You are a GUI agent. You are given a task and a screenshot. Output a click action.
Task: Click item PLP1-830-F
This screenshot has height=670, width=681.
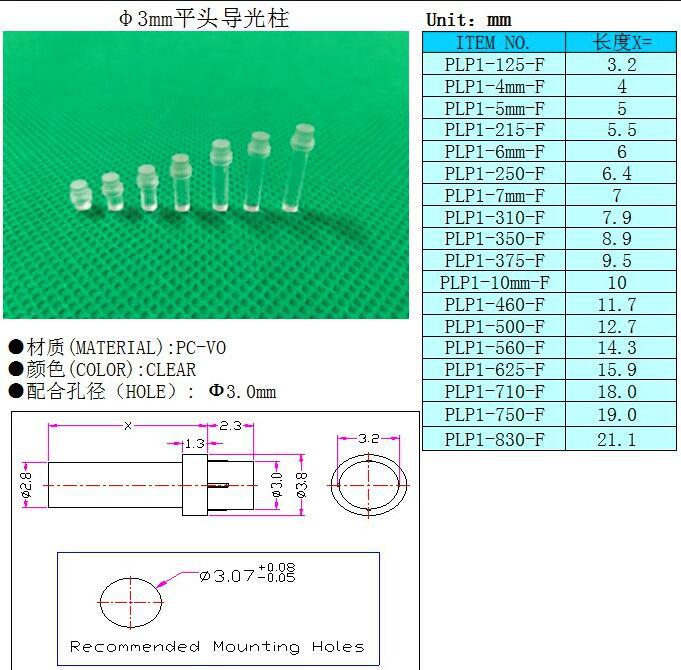(494, 439)
